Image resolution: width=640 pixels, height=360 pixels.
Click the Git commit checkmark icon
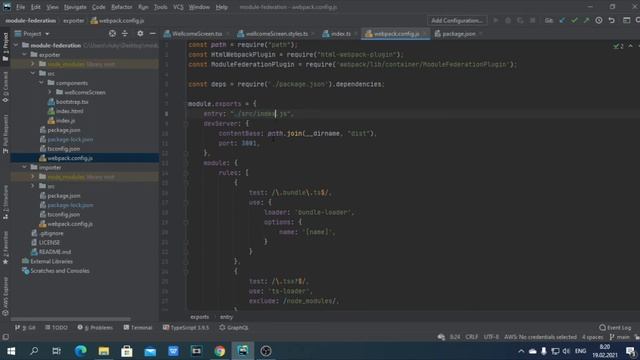(574, 20)
